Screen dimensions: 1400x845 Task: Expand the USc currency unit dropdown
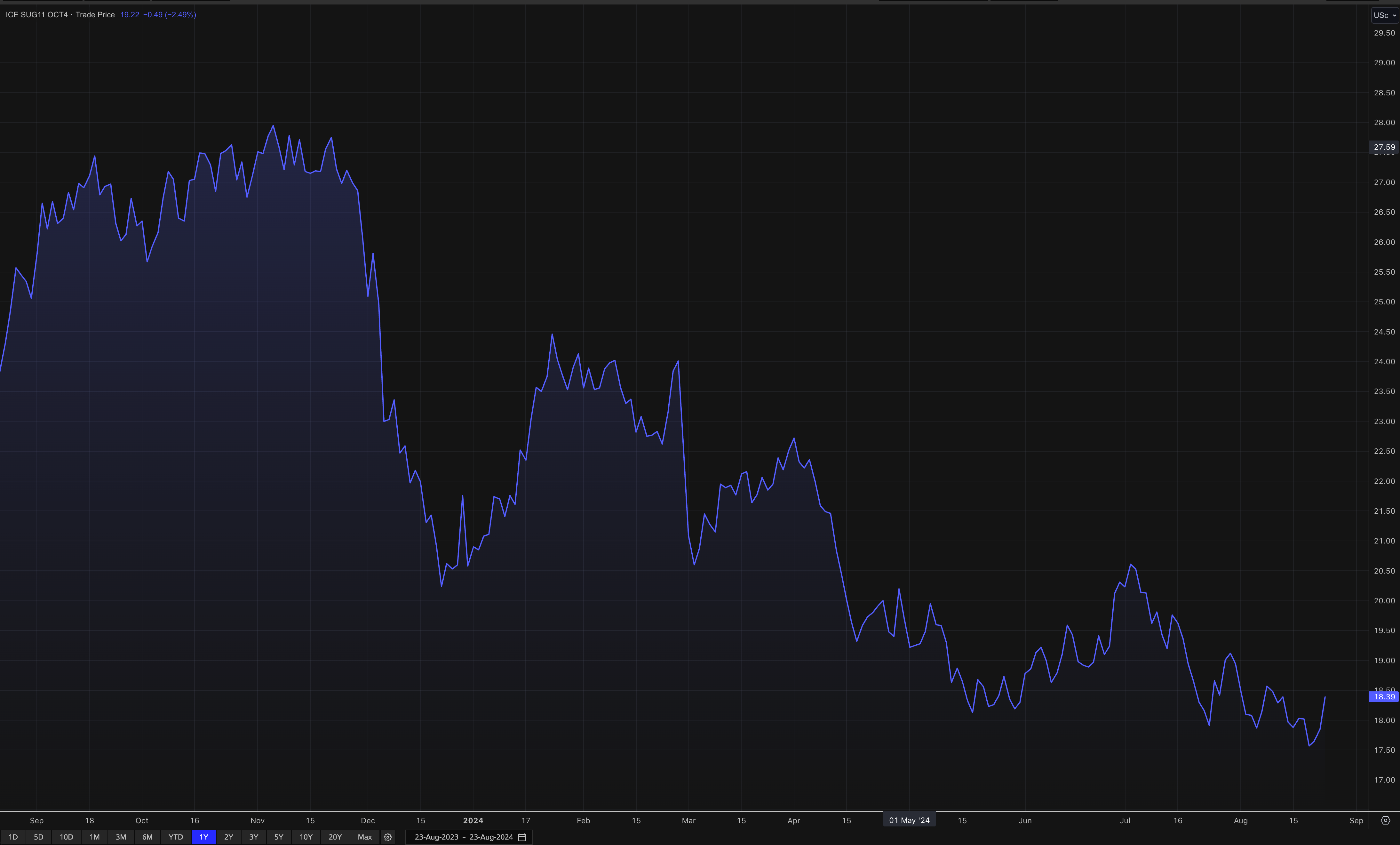(1385, 15)
